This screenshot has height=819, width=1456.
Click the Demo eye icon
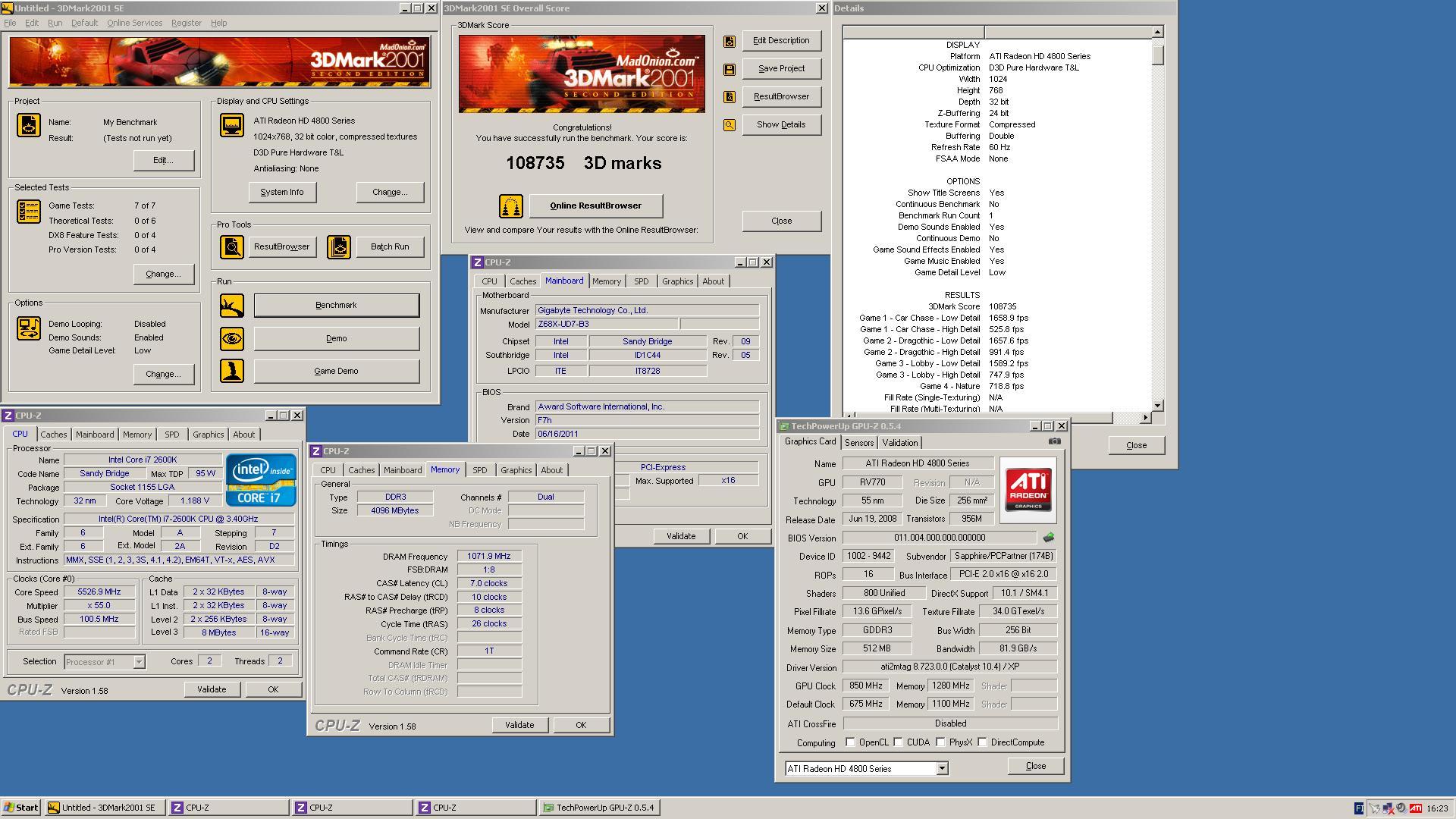click(232, 338)
